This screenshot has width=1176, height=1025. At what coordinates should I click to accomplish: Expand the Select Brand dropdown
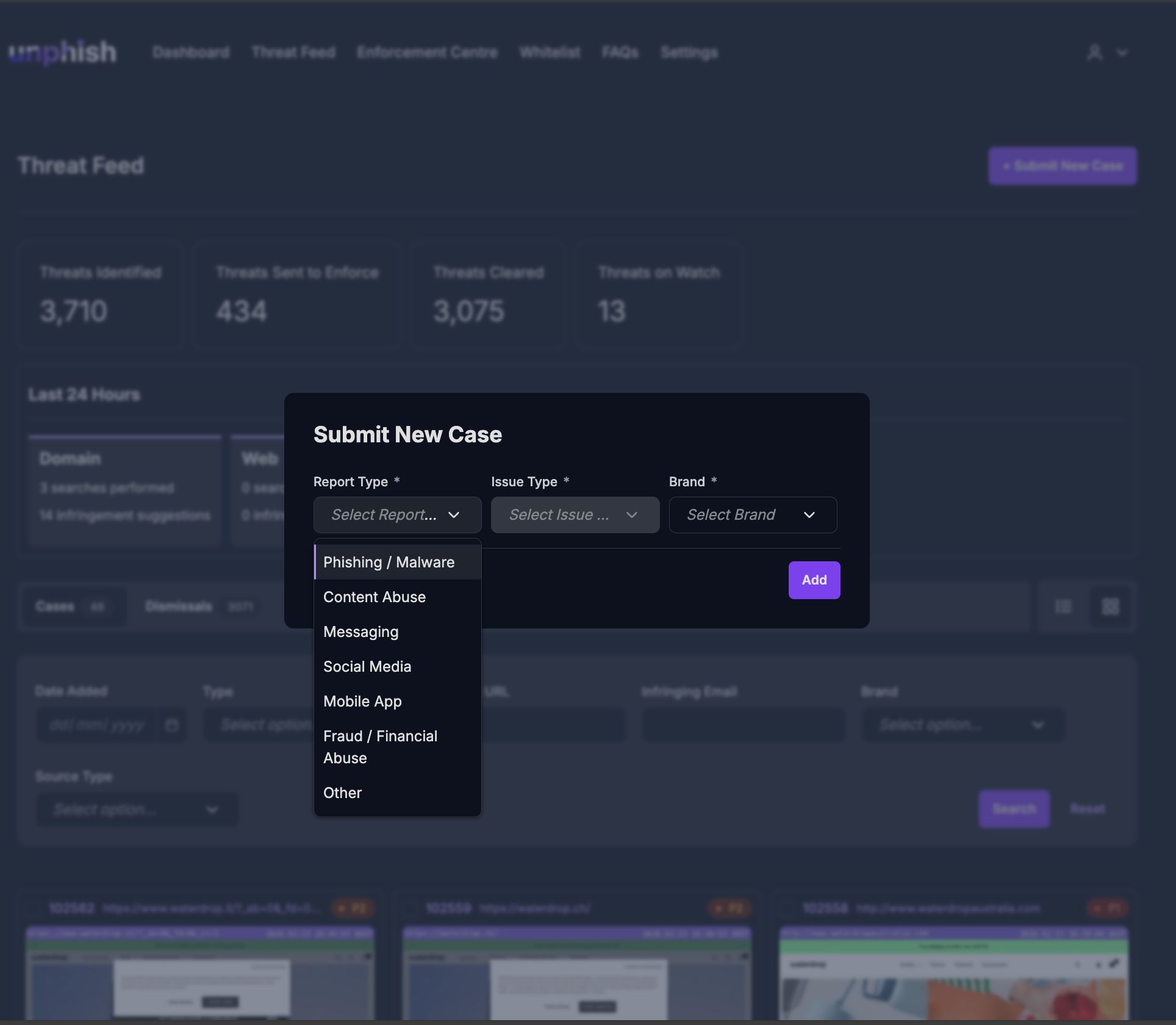752,515
